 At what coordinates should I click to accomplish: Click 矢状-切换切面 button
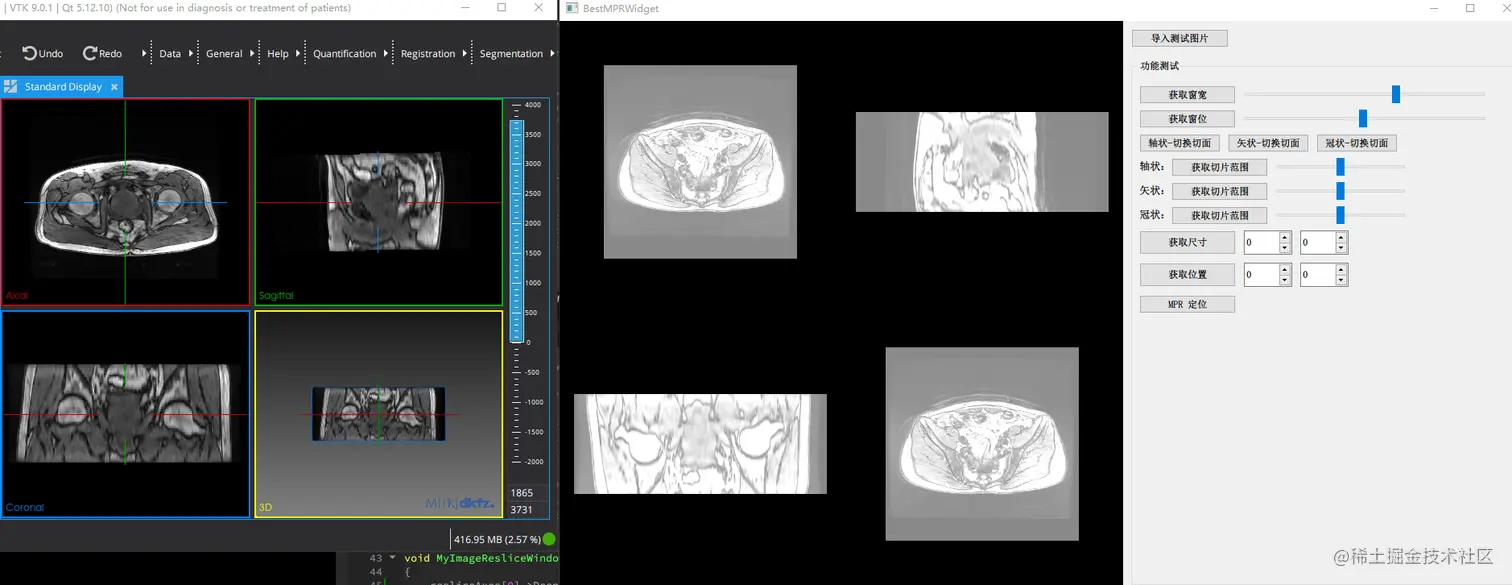tap(1268, 143)
